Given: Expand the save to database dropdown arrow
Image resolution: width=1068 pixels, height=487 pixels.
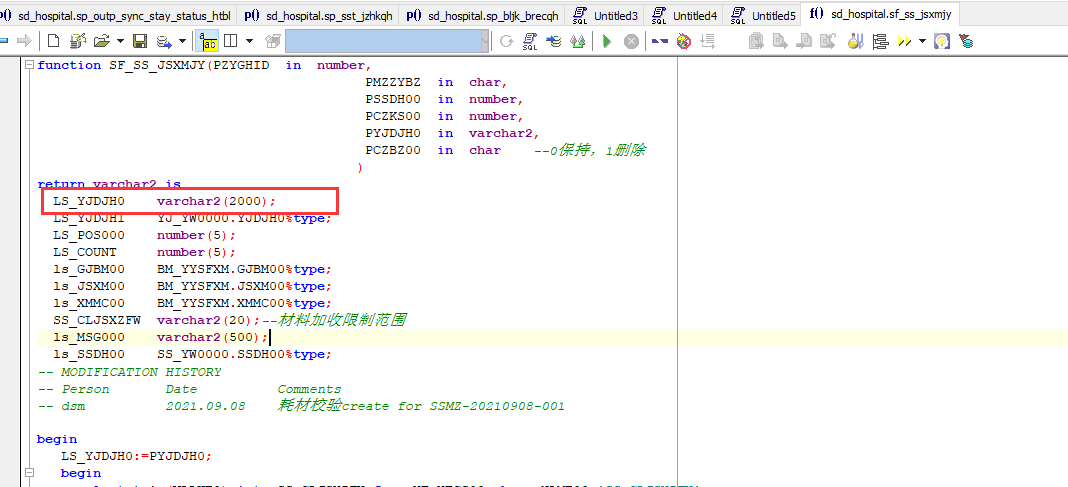Looking at the screenshot, I should pyautogui.click(x=182, y=42).
